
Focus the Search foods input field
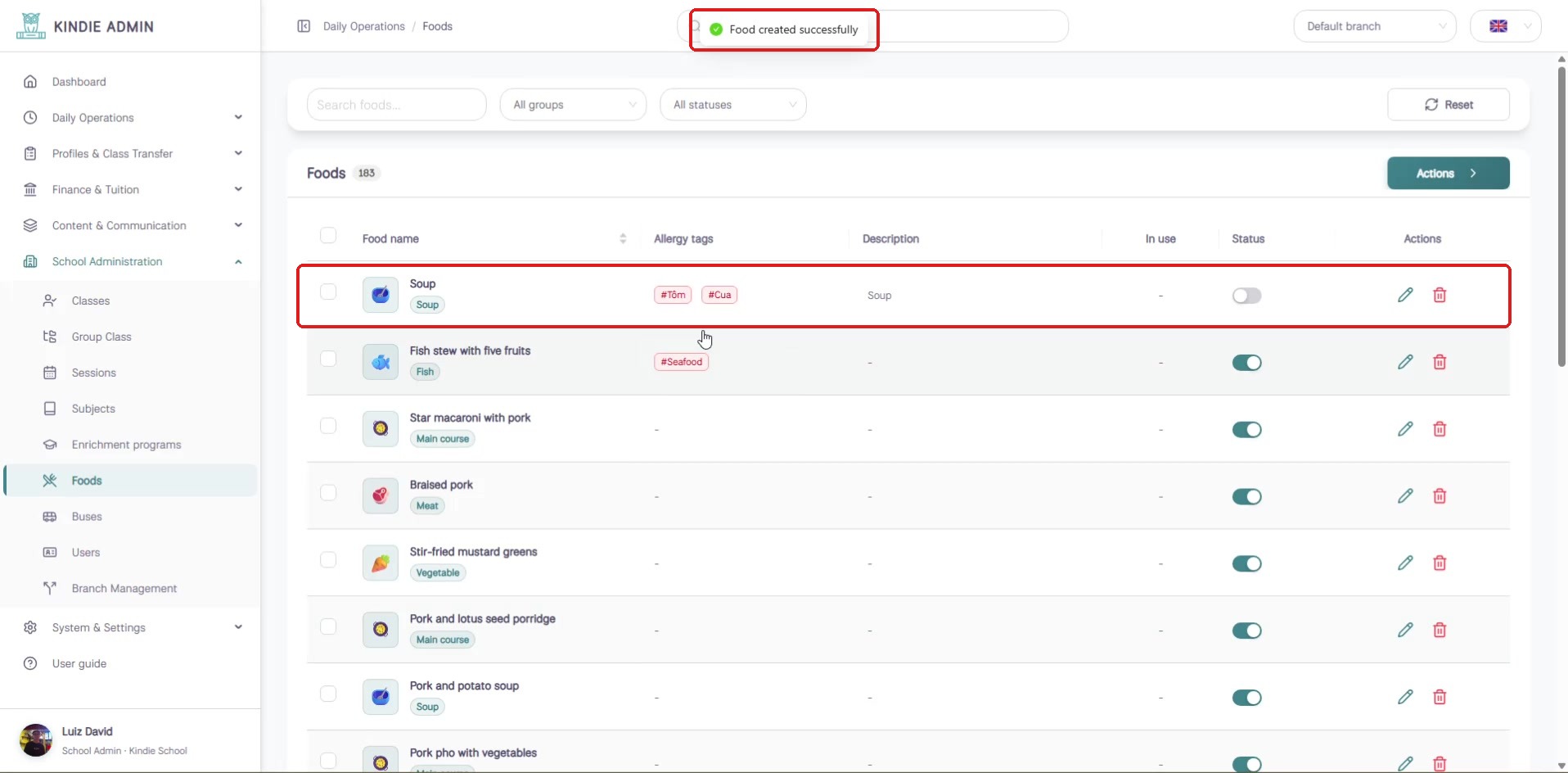point(396,105)
